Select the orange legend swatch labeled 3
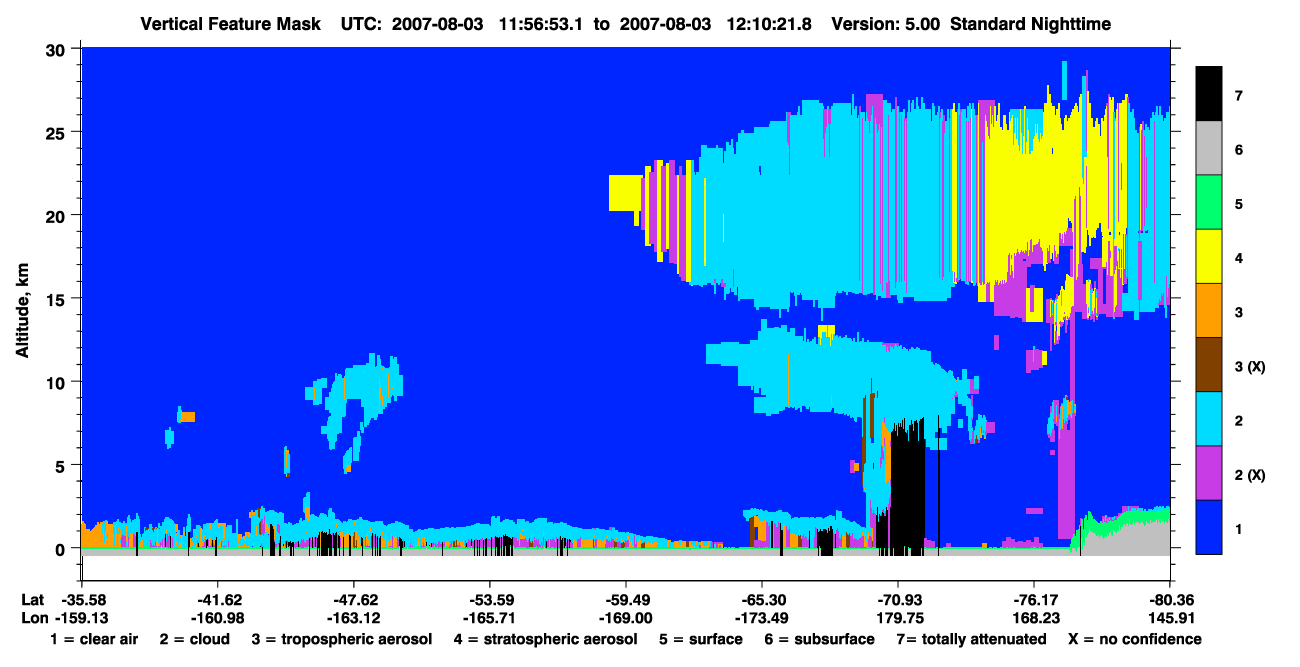1300x667 pixels. tap(1209, 311)
